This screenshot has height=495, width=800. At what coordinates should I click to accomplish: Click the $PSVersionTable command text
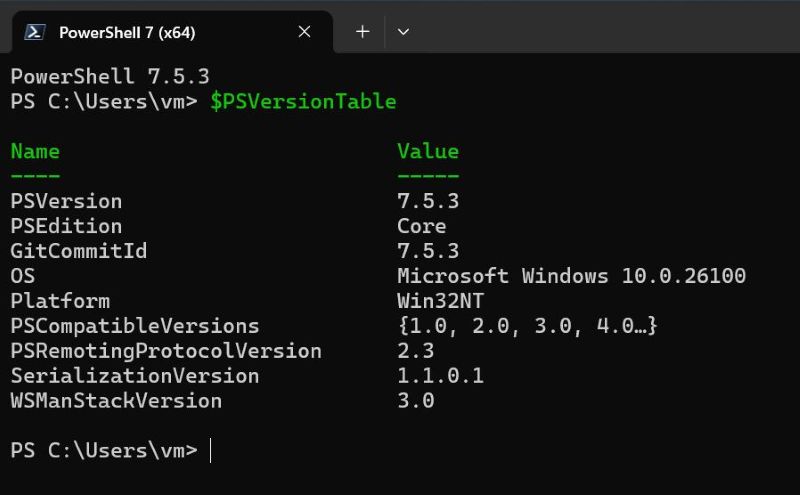click(303, 101)
